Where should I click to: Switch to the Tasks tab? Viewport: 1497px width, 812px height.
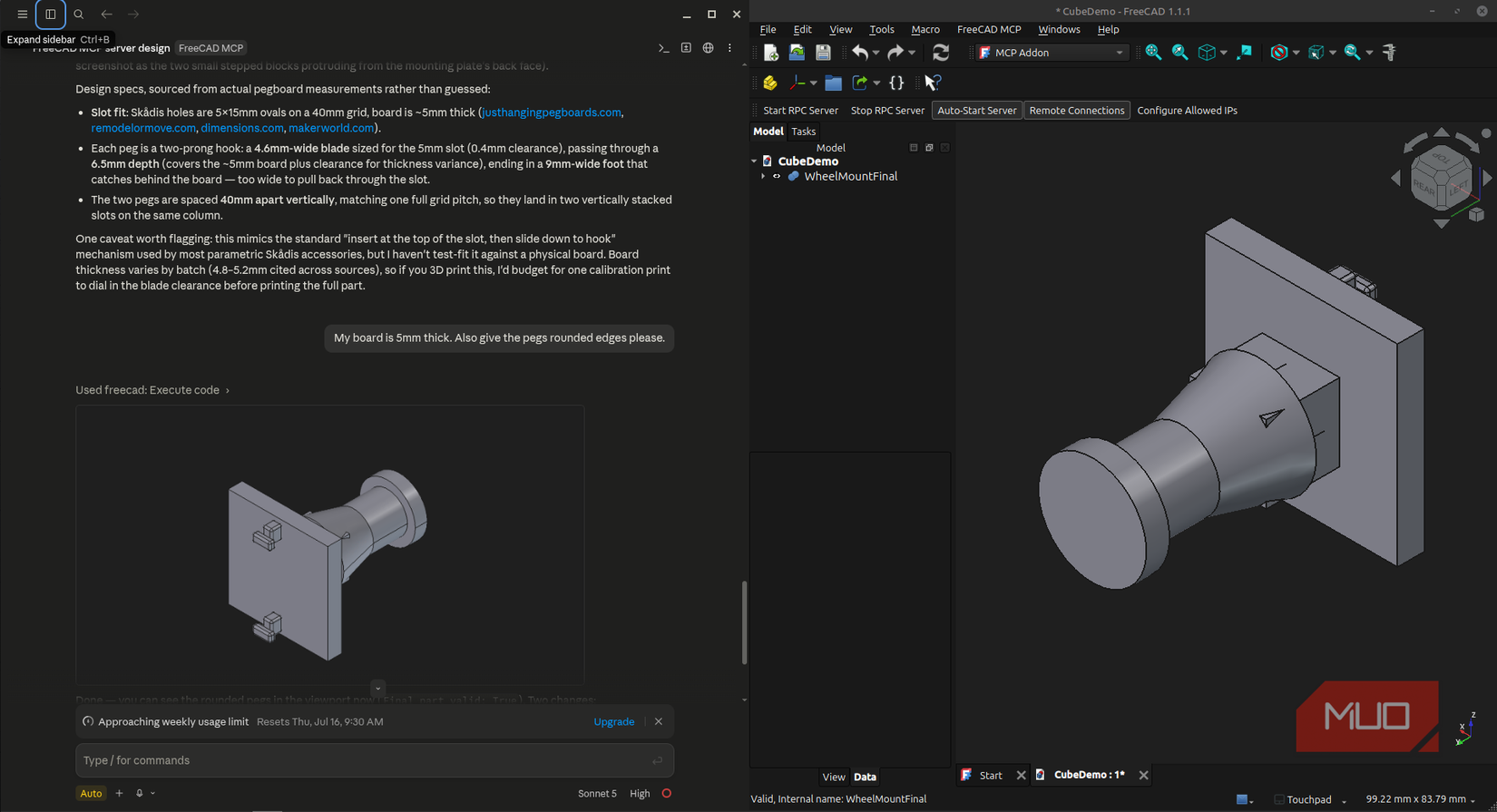803,132
